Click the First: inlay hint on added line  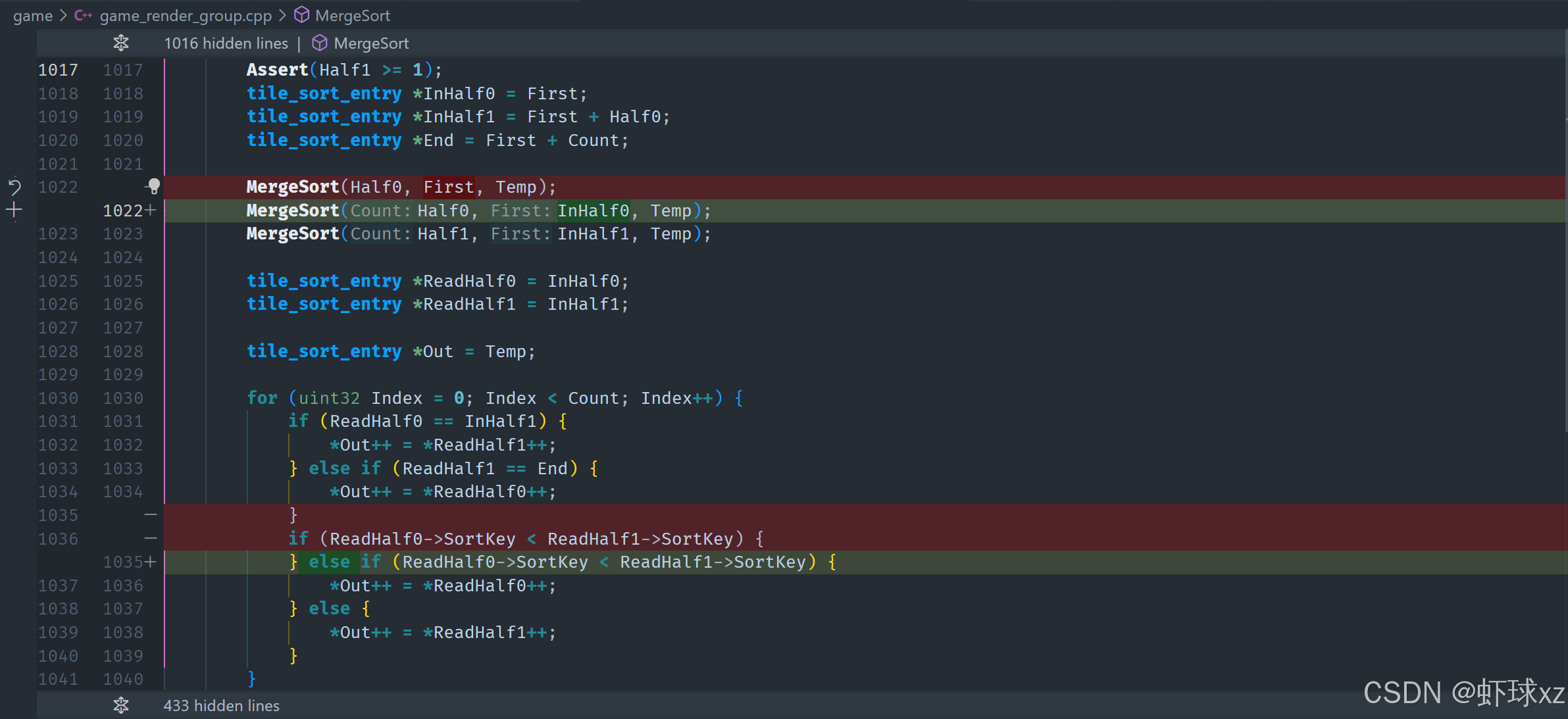click(x=520, y=211)
